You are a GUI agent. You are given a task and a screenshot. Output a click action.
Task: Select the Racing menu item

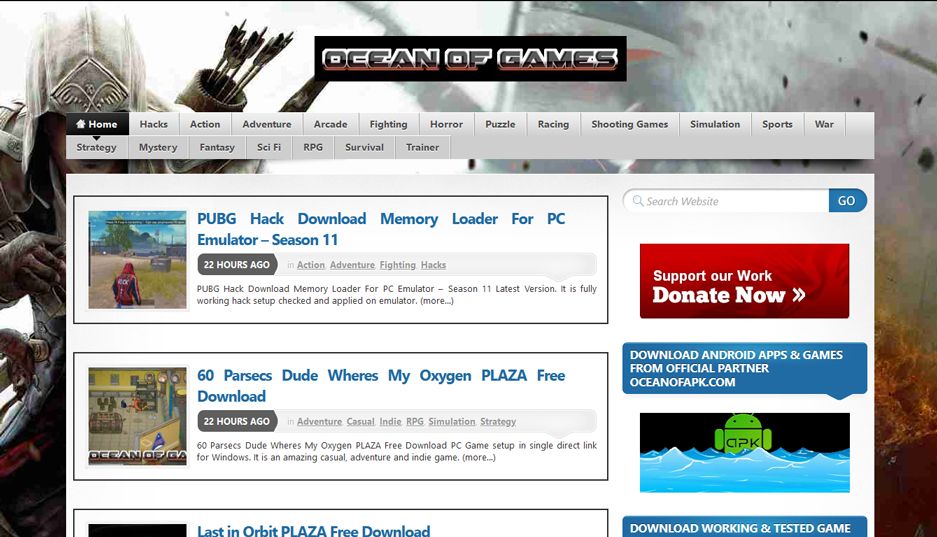pos(553,124)
